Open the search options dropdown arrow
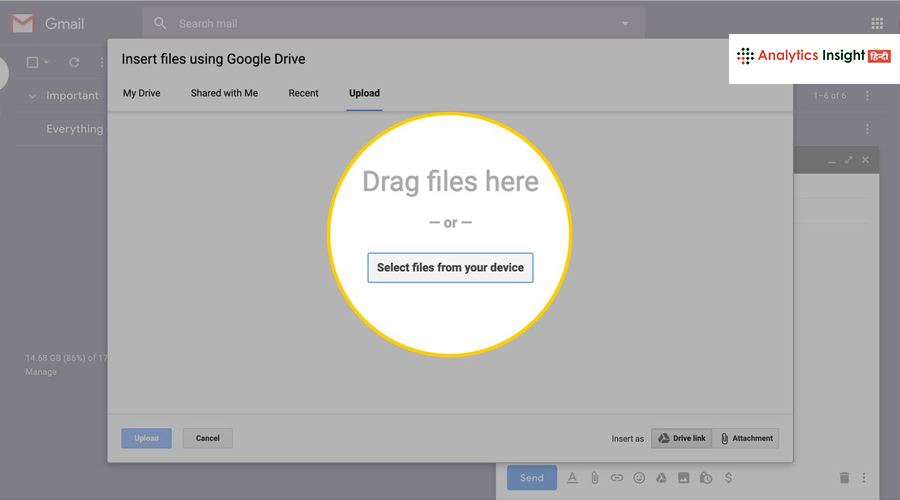 coord(625,23)
